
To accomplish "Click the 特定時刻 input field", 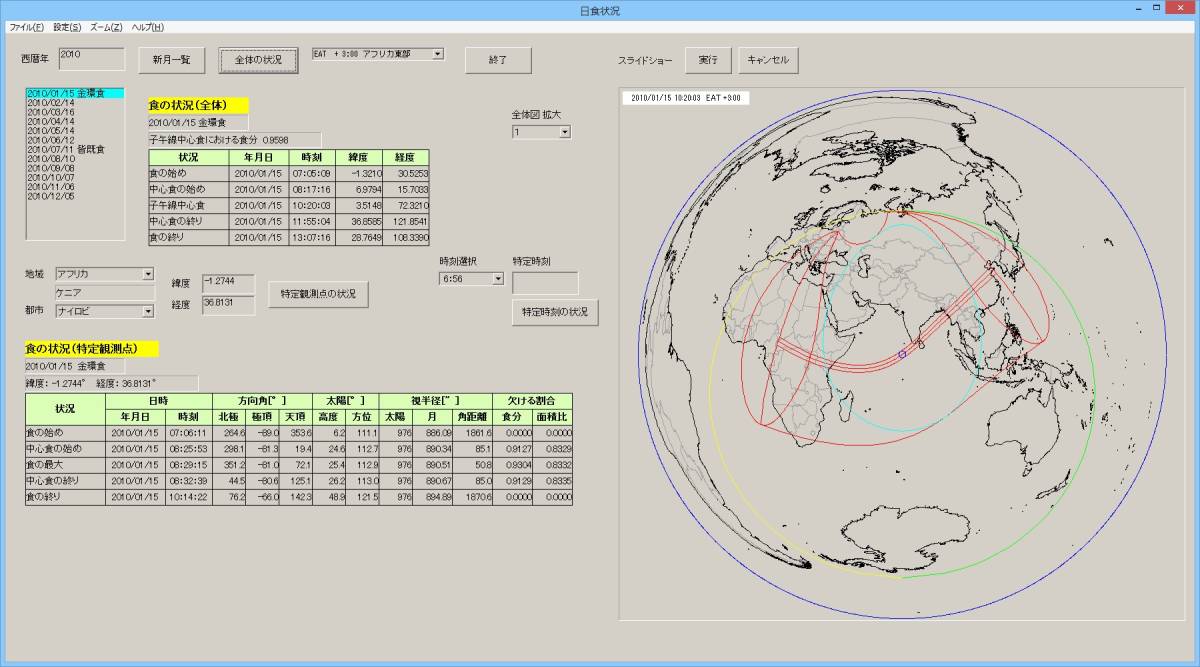I will click(x=545, y=282).
